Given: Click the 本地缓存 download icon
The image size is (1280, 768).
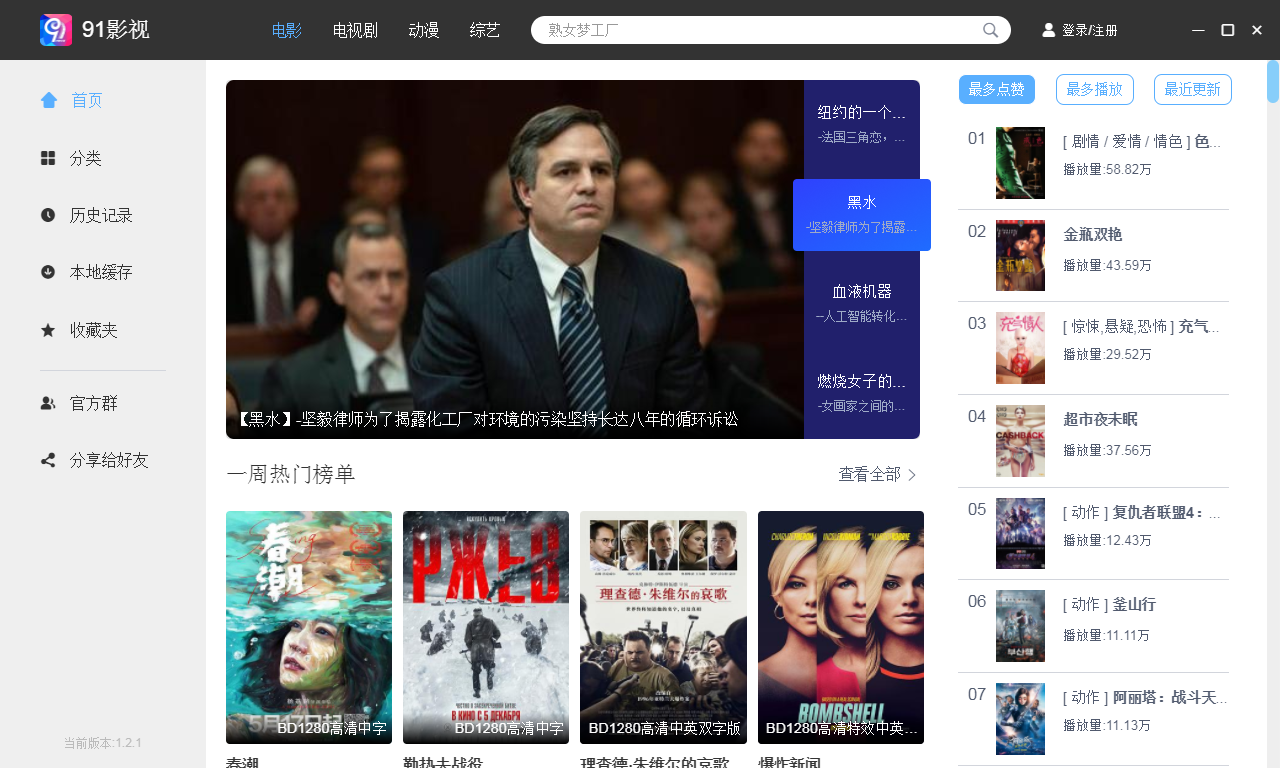Looking at the screenshot, I should (x=48, y=272).
